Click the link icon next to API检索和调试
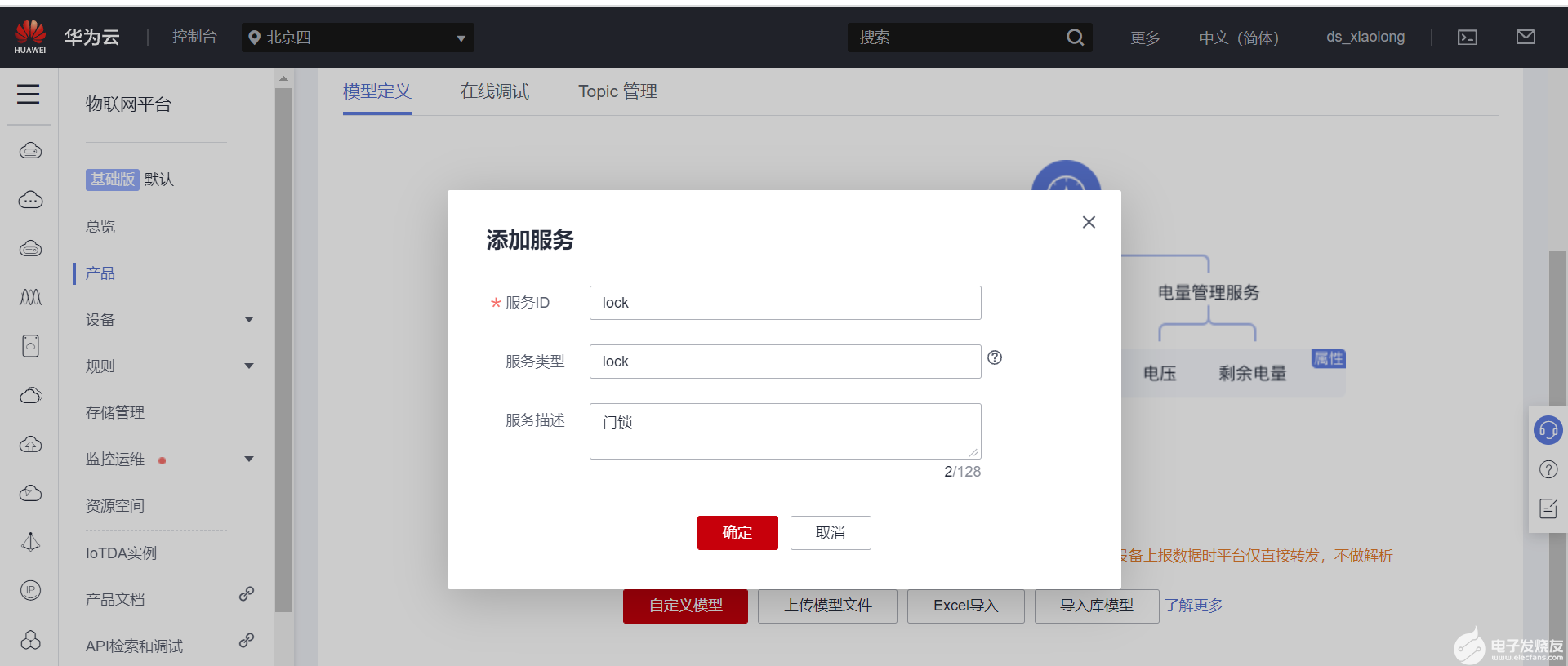The height and width of the screenshot is (666, 1568). (247, 641)
